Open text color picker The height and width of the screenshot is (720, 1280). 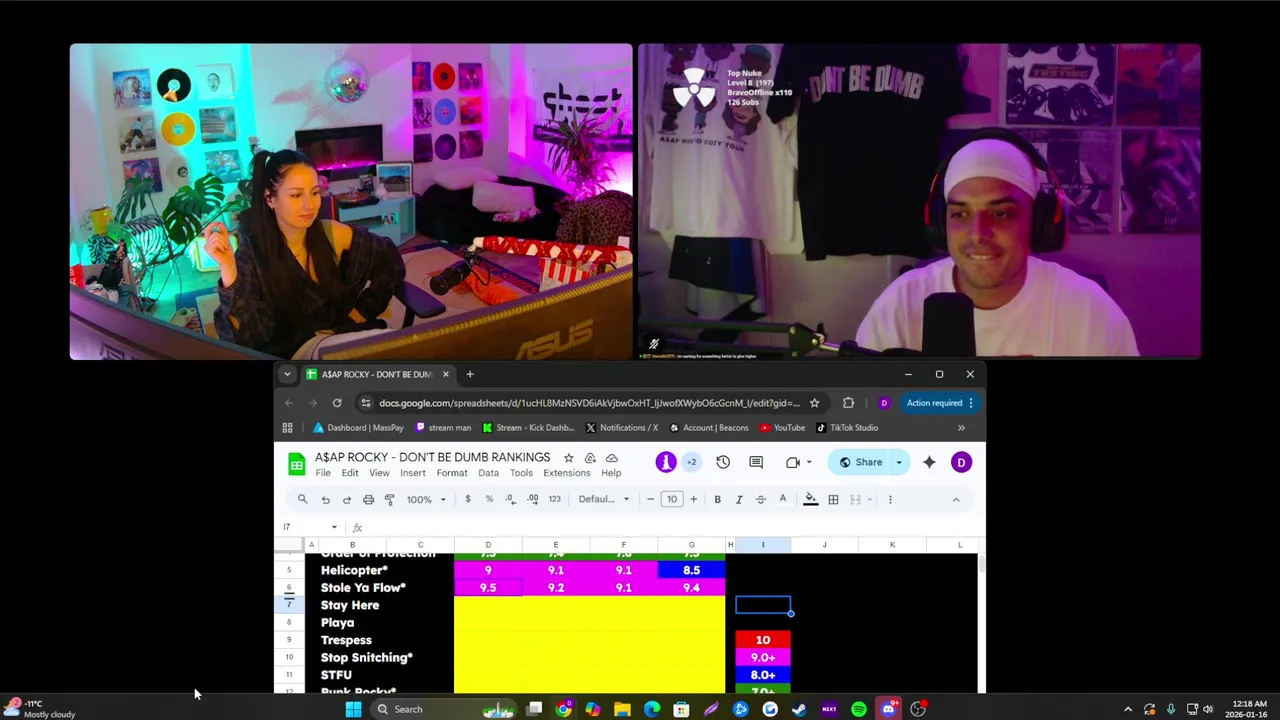pyautogui.click(x=783, y=499)
